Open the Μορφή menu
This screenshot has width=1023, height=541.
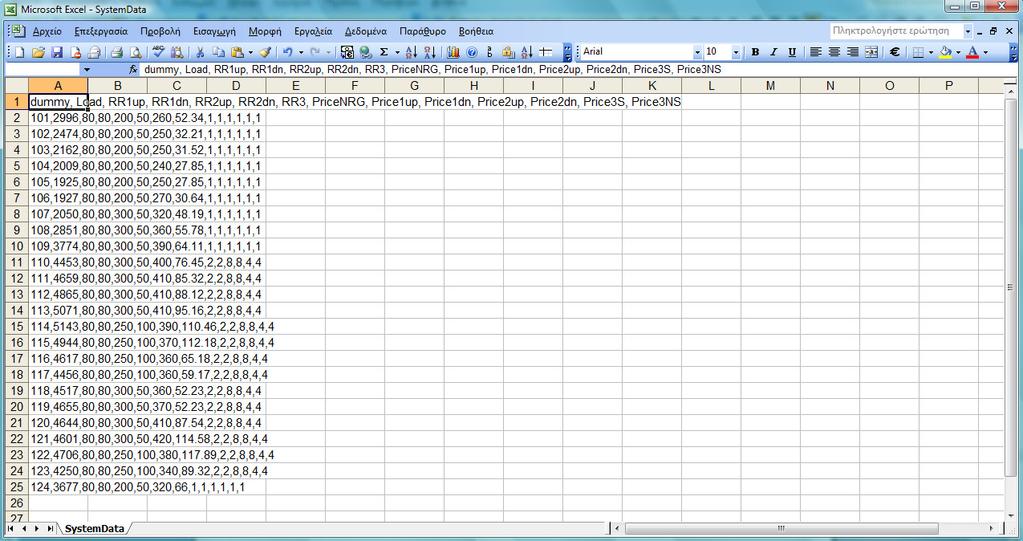[x=265, y=31]
